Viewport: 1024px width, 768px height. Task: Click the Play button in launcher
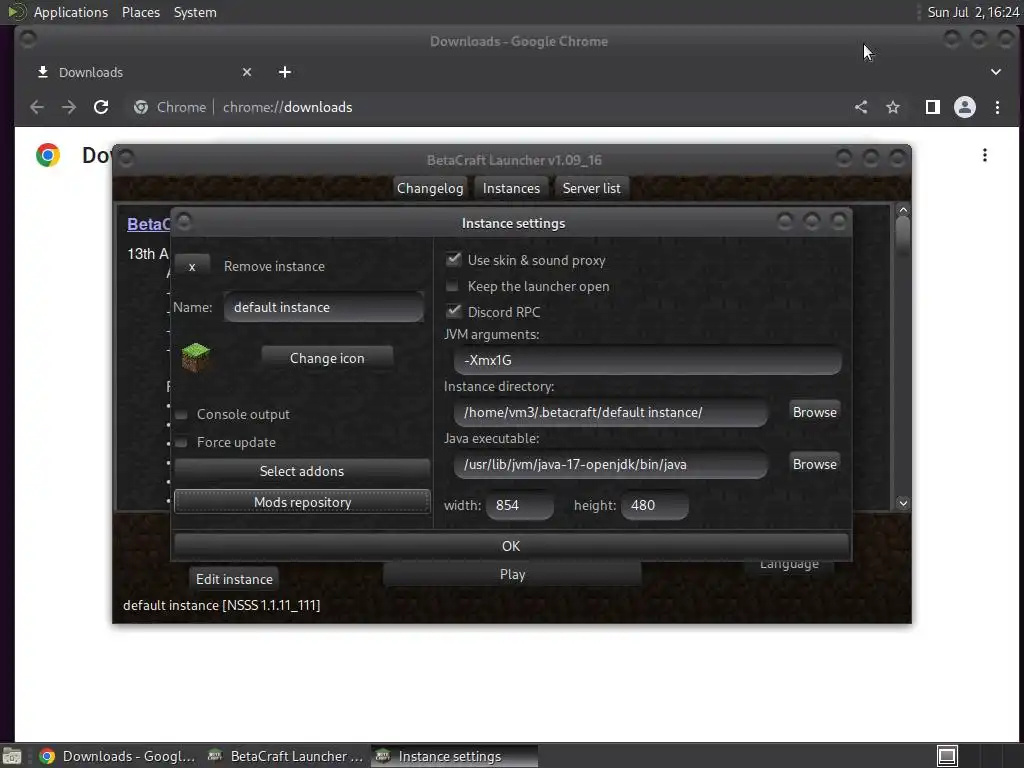click(512, 575)
